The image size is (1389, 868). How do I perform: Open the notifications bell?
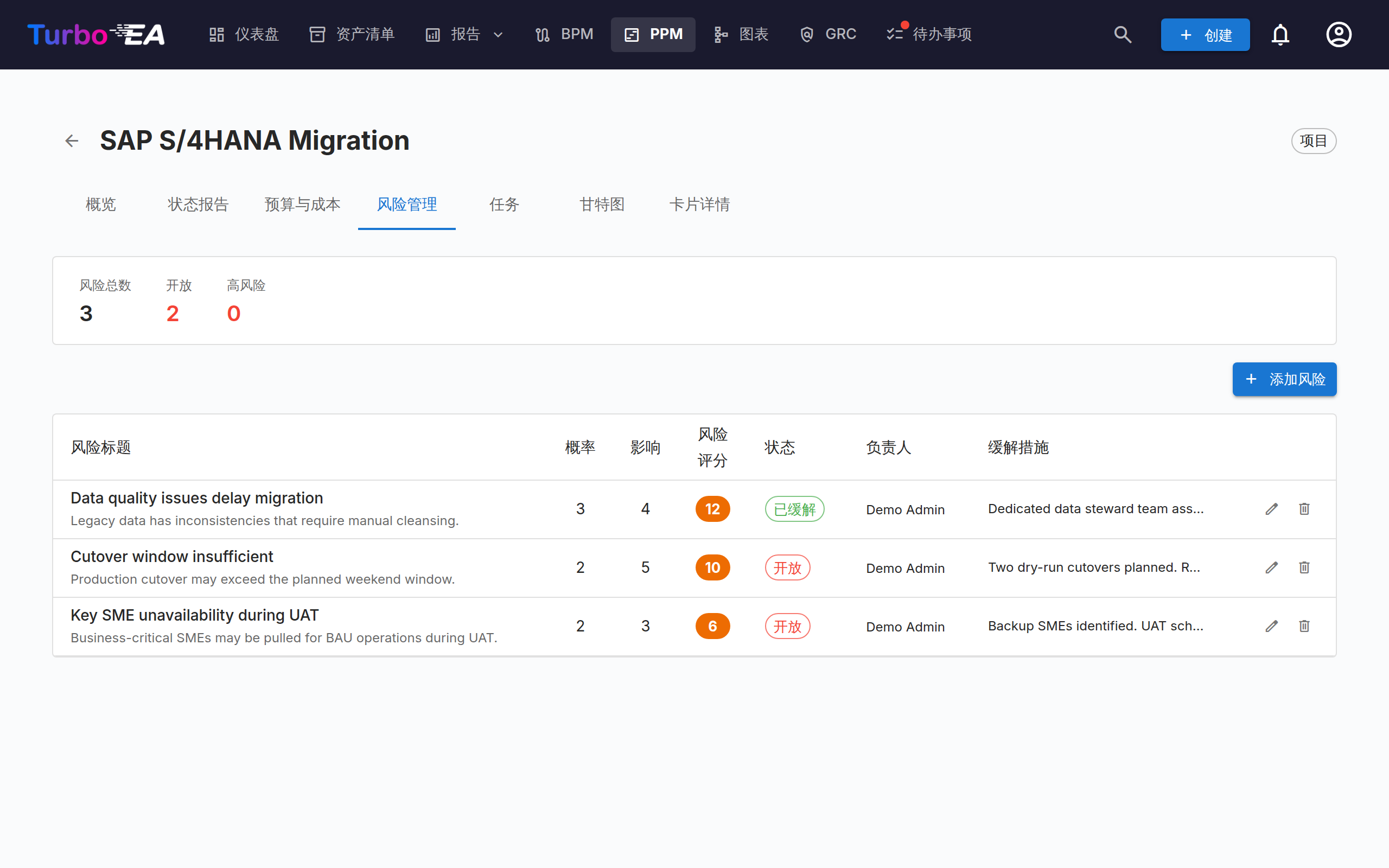coord(1280,34)
